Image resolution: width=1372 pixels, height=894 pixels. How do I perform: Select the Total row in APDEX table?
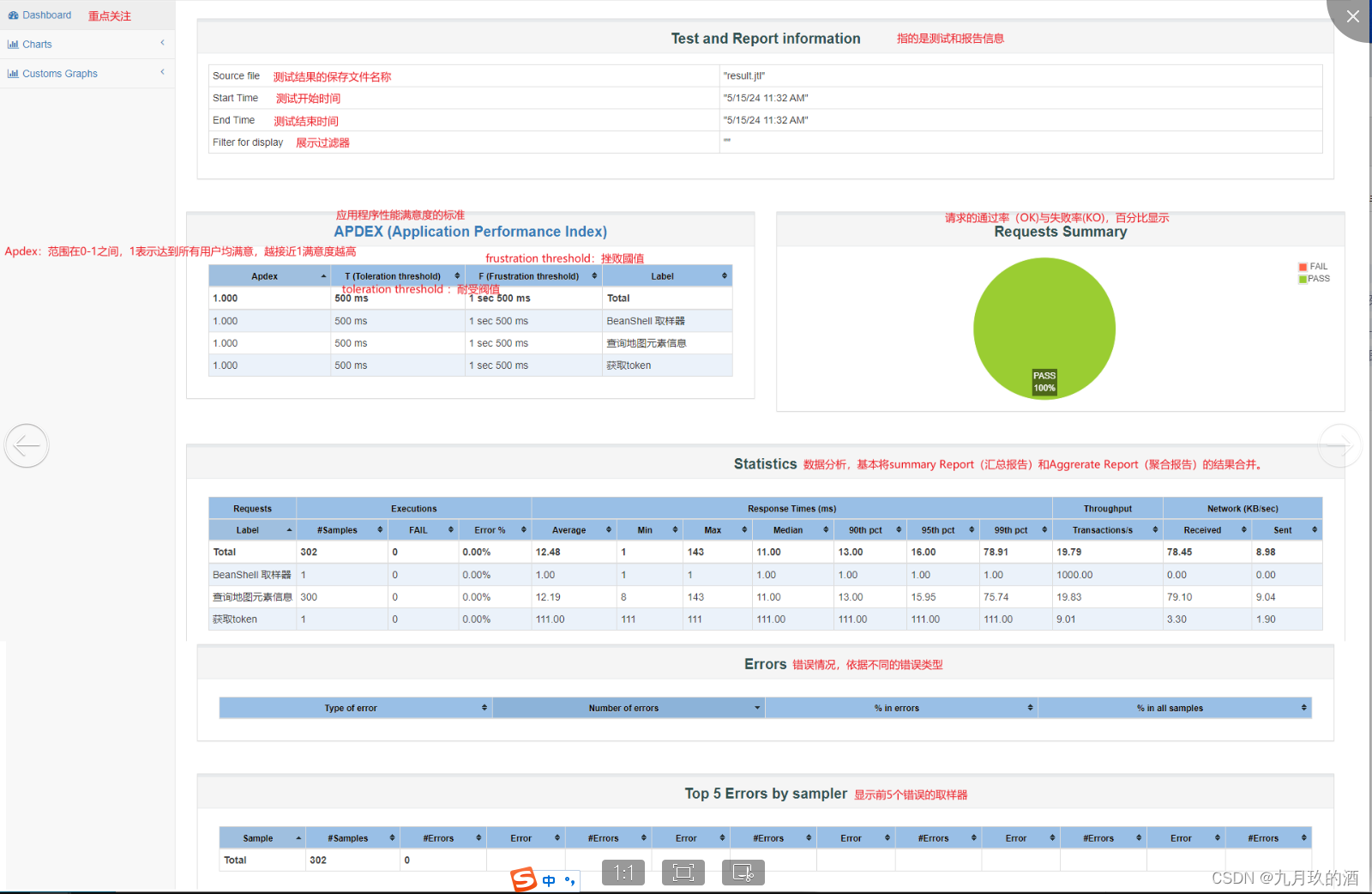[471, 299]
